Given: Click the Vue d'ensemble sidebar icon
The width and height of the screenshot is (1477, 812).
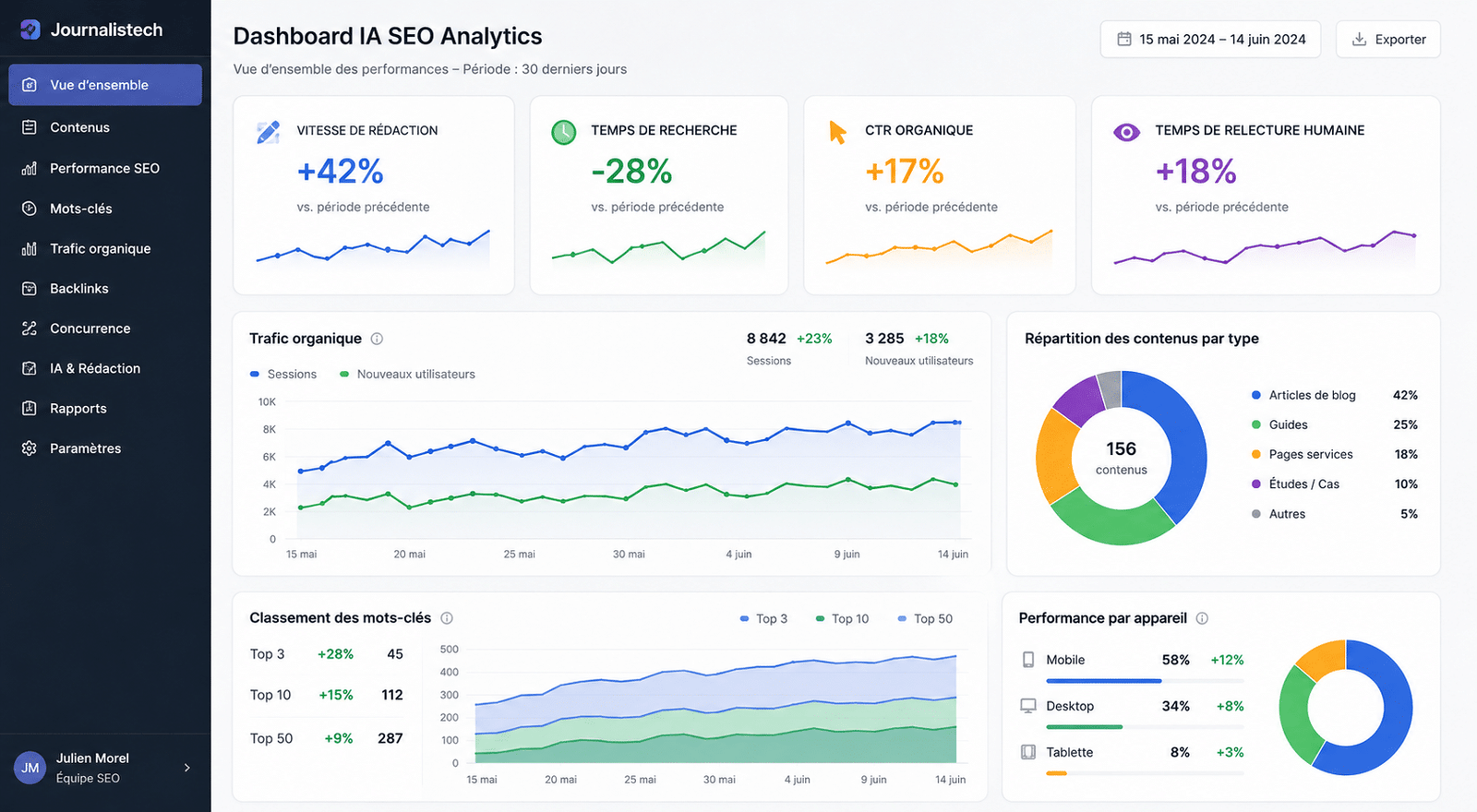Looking at the screenshot, I should point(30,85).
